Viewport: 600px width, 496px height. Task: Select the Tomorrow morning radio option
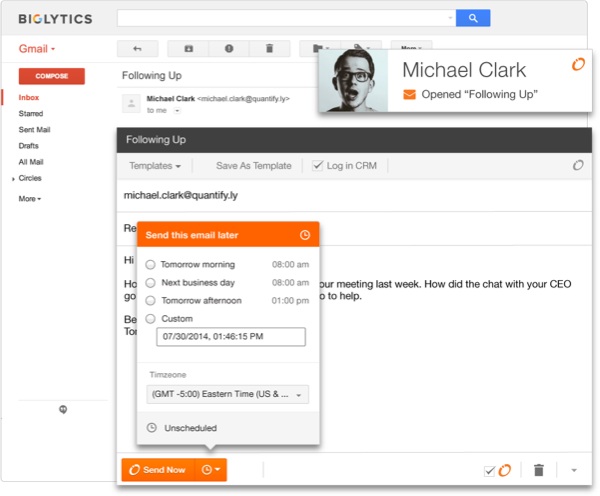coord(150,265)
